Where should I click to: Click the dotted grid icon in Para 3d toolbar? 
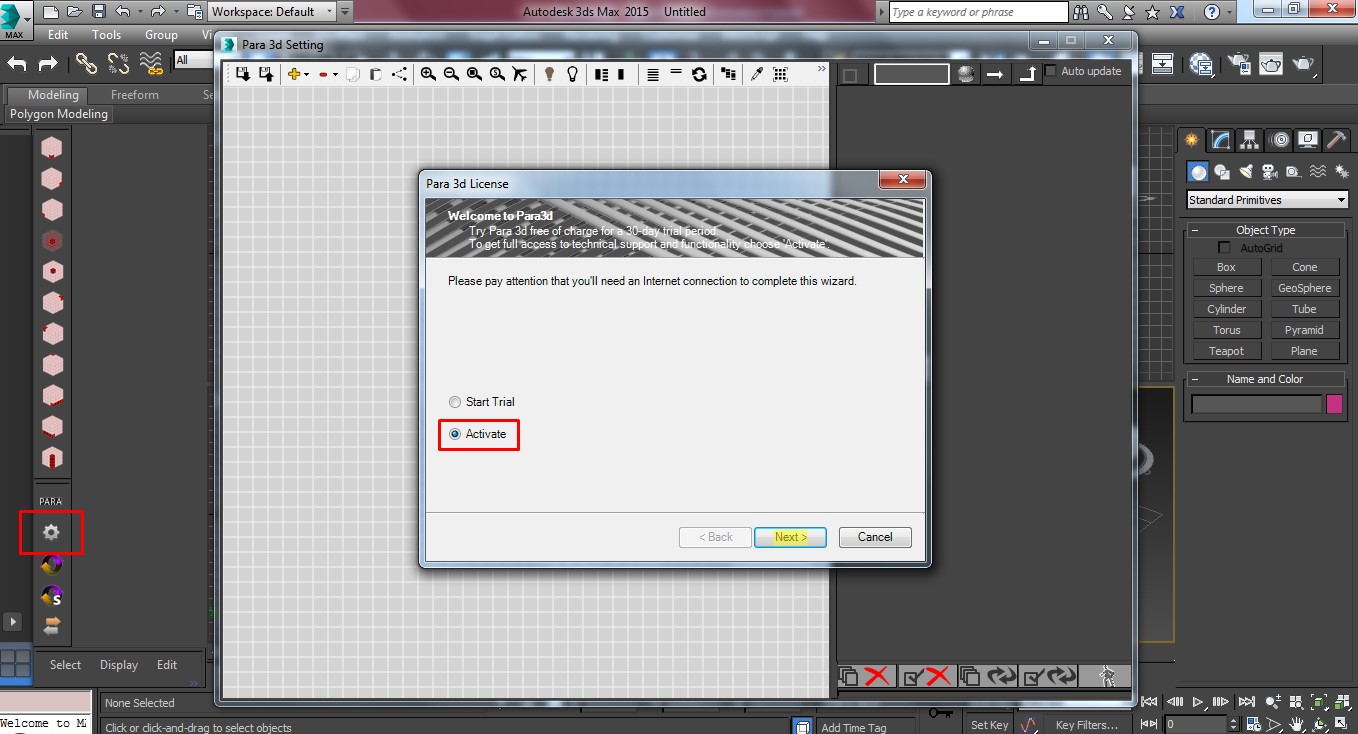(x=780, y=74)
